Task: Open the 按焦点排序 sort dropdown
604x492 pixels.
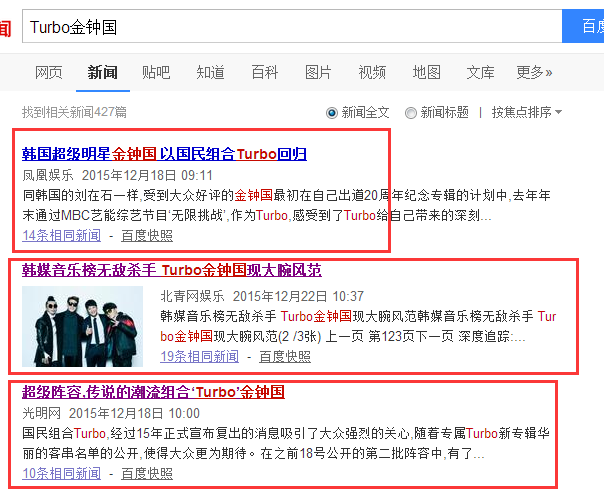Action: point(527,113)
